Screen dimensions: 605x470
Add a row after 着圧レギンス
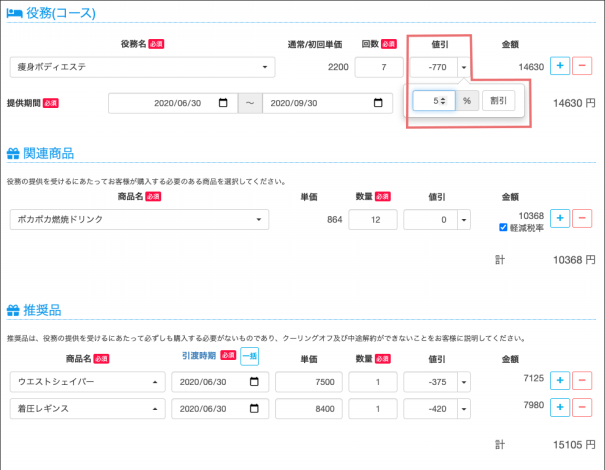pos(559,407)
